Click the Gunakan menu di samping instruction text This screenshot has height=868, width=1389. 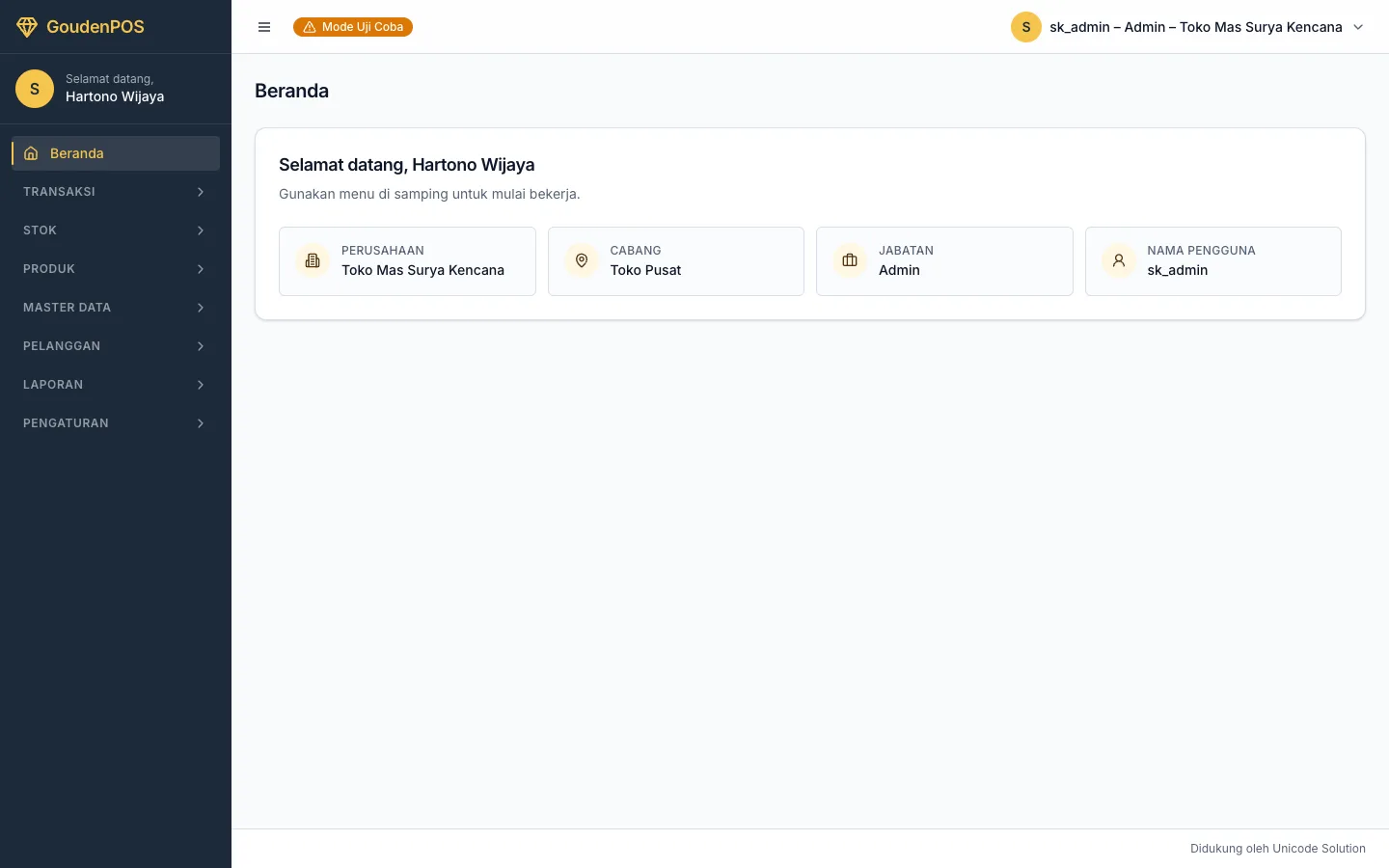(429, 194)
